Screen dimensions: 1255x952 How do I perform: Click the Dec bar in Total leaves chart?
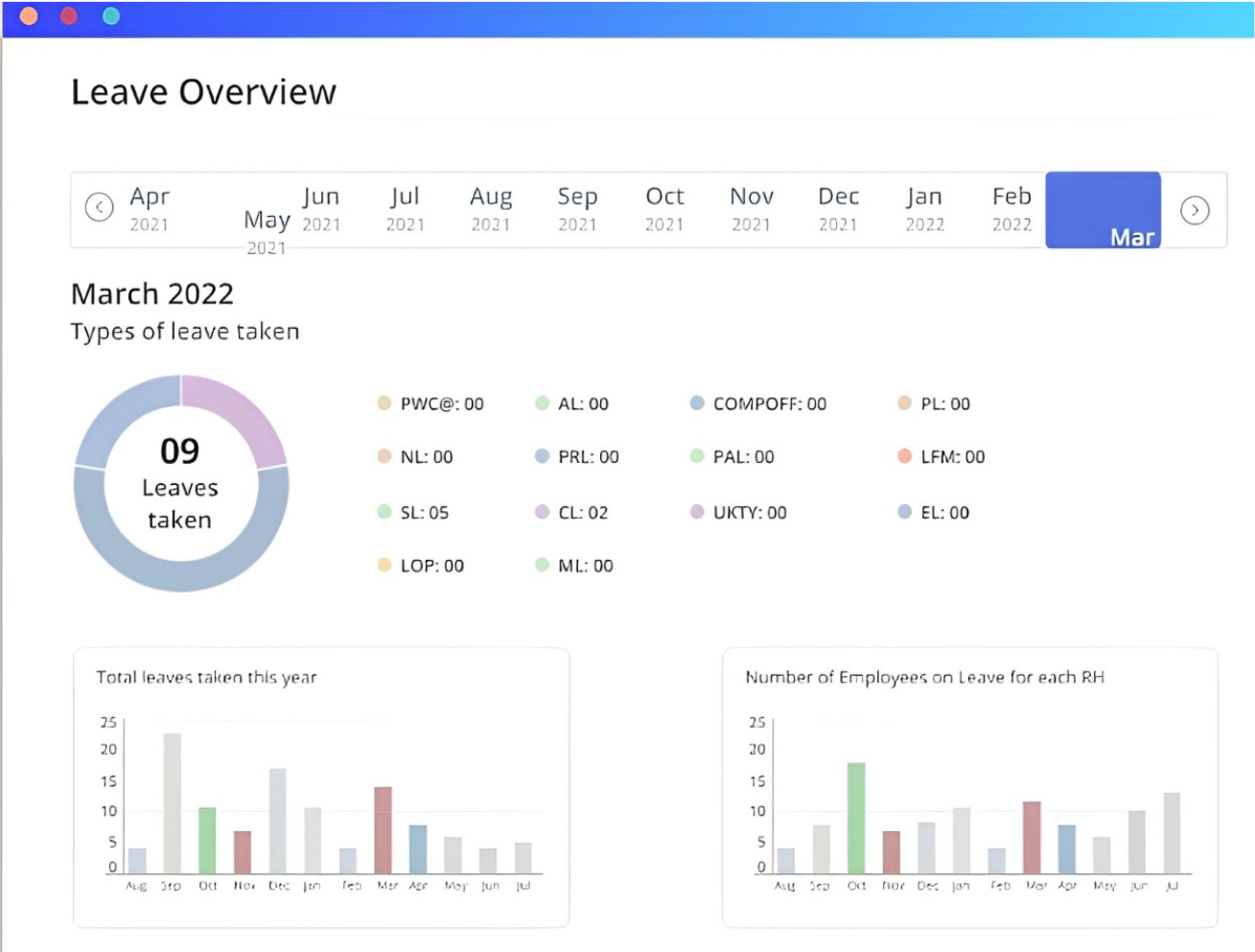277,821
